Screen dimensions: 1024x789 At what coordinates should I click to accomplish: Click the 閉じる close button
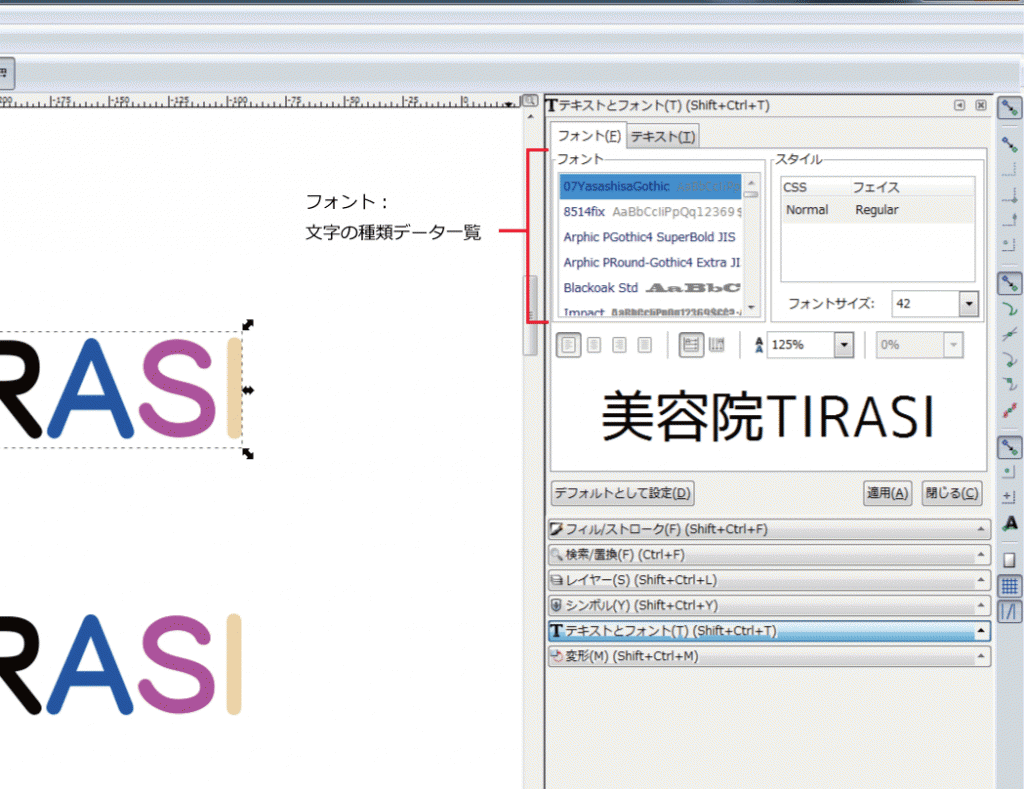pyautogui.click(x=952, y=493)
